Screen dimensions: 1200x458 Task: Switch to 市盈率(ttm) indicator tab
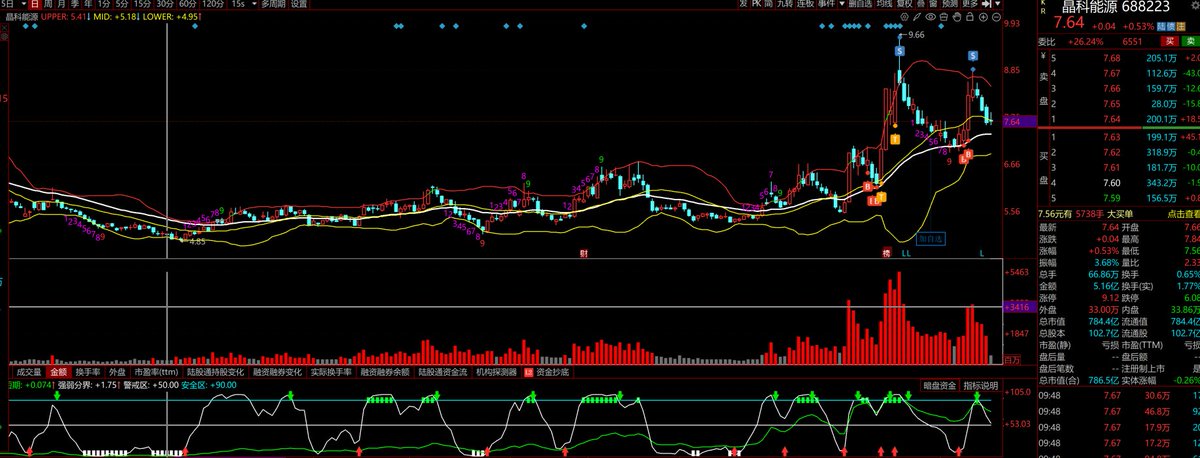156,371
